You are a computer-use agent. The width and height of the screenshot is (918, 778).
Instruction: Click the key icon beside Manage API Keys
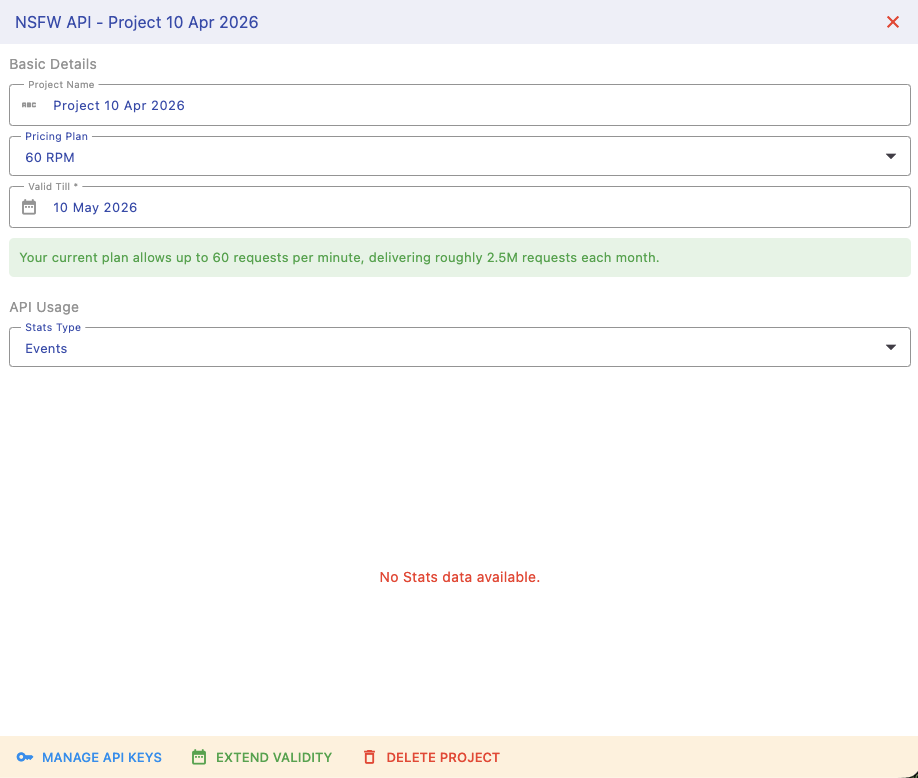pyautogui.click(x=25, y=757)
